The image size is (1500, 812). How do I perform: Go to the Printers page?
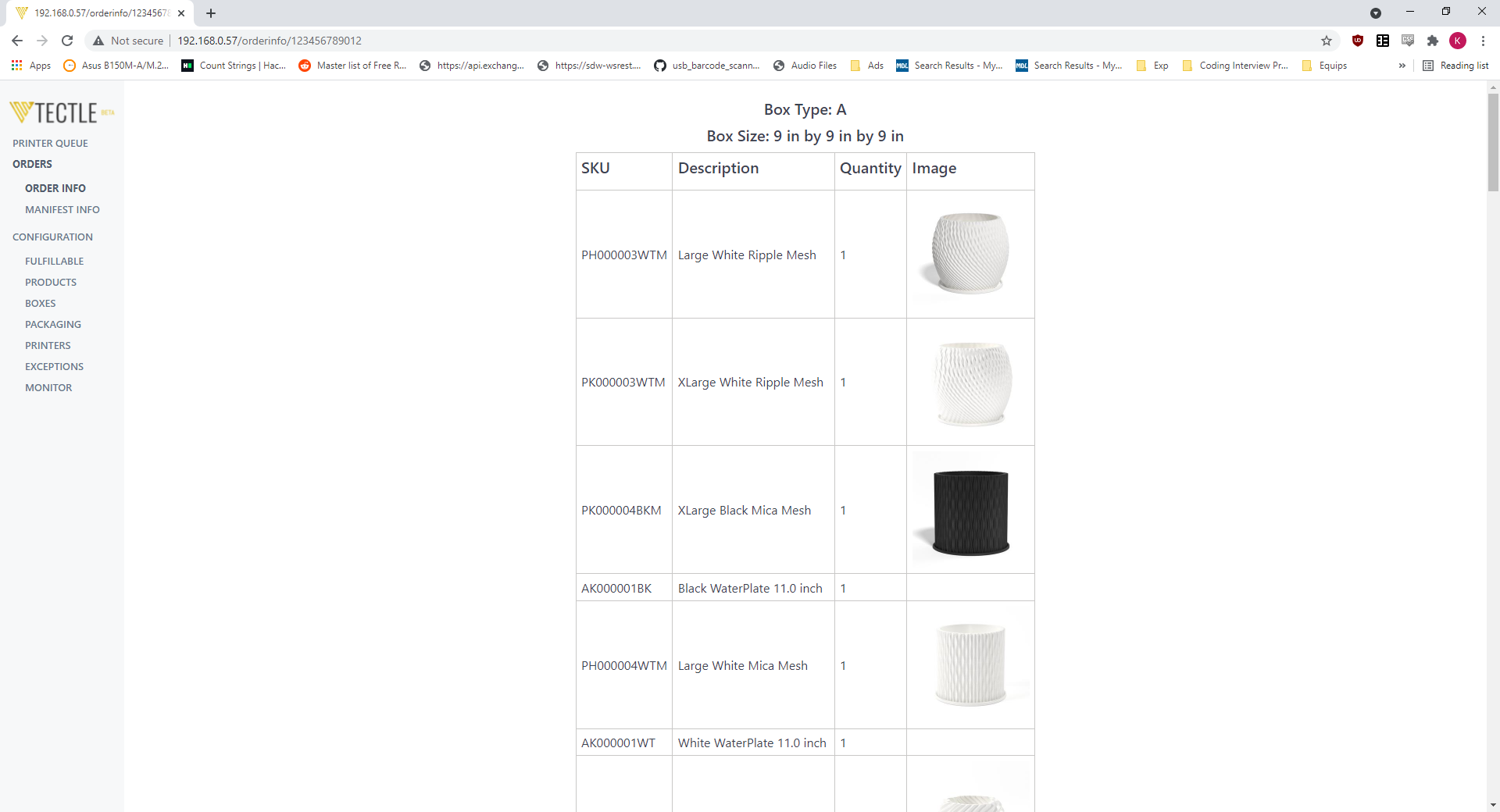click(x=48, y=346)
